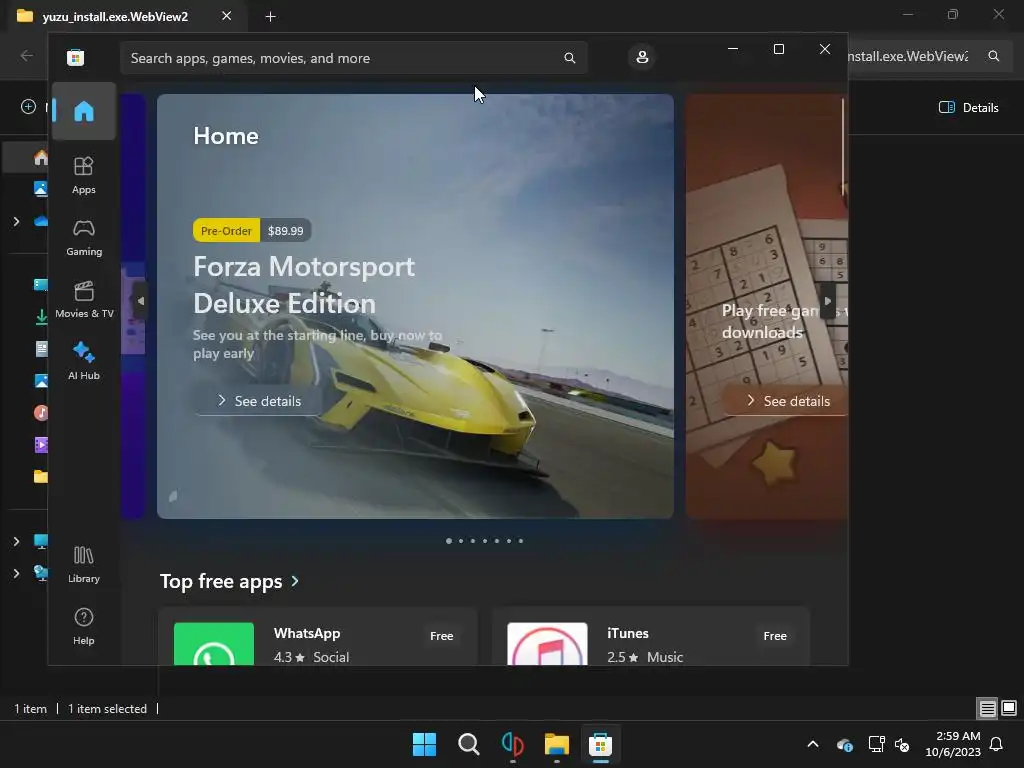The height and width of the screenshot is (768, 1024).
Task: Select the fourth carousel page dot
Action: [x=485, y=541]
